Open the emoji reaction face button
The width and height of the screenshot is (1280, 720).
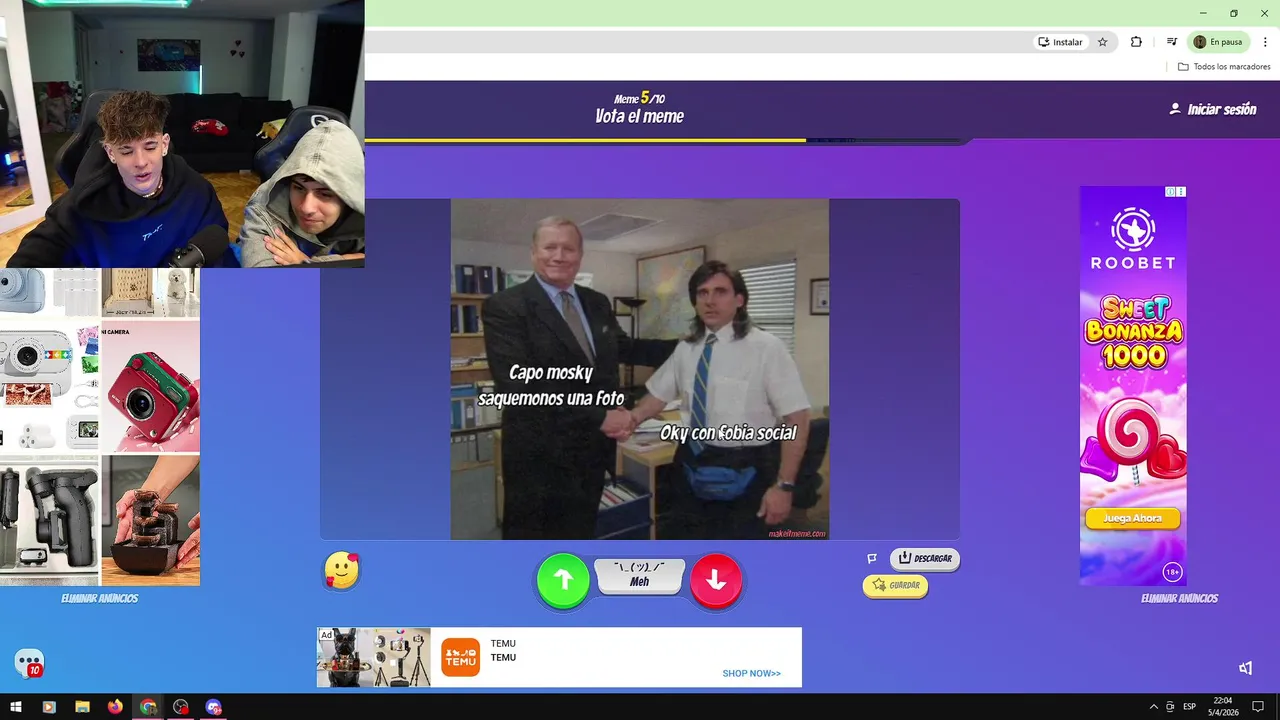pyautogui.click(x=342, y=571)
